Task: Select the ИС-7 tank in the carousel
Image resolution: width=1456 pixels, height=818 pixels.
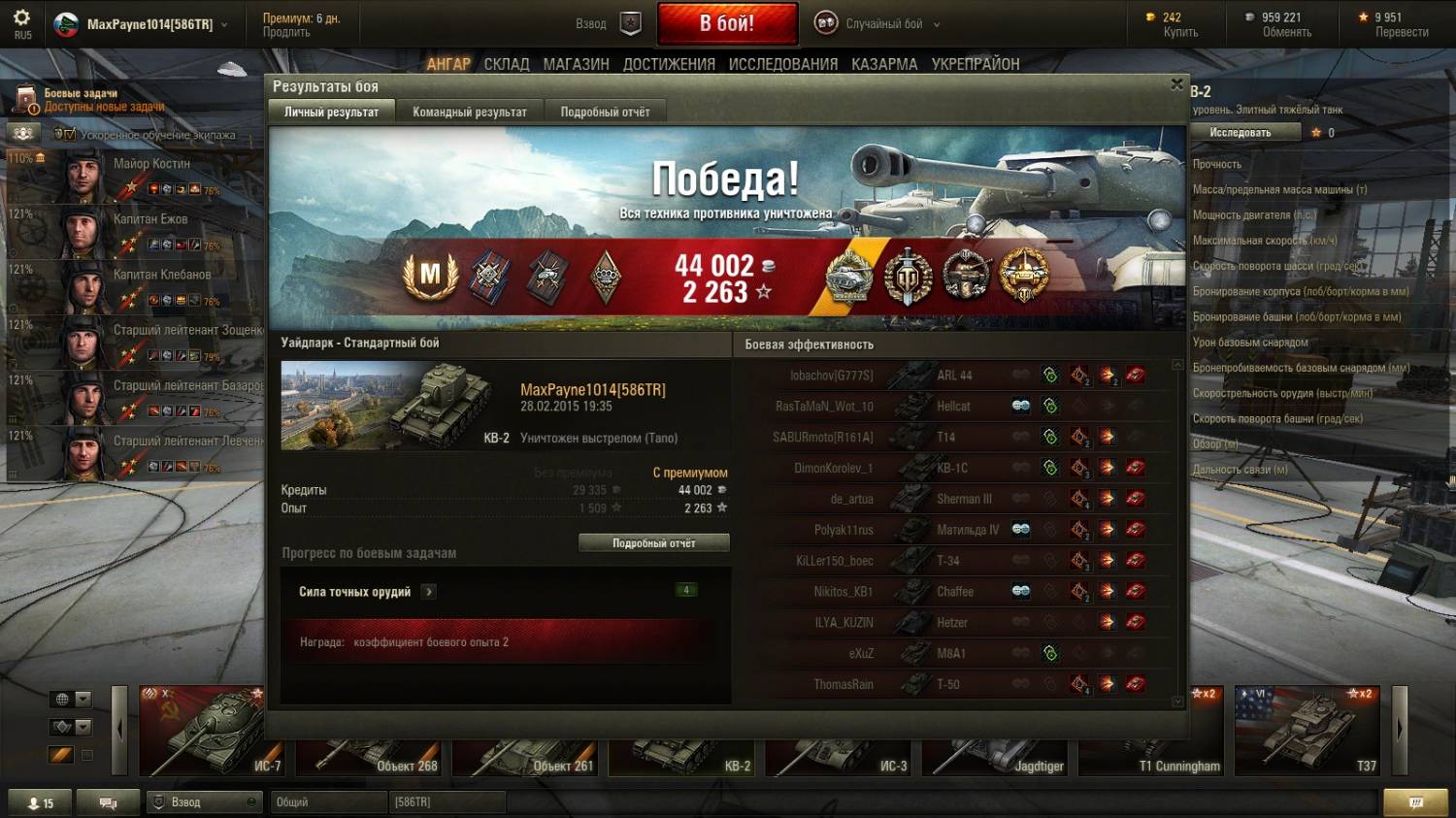Action: (x=210, y=730)
